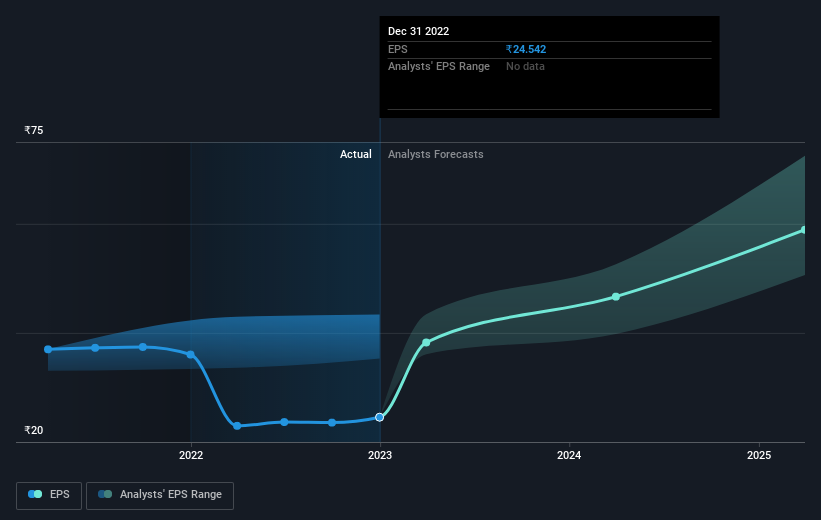Click the 2025 x-axis label

(x=759, y=455)
